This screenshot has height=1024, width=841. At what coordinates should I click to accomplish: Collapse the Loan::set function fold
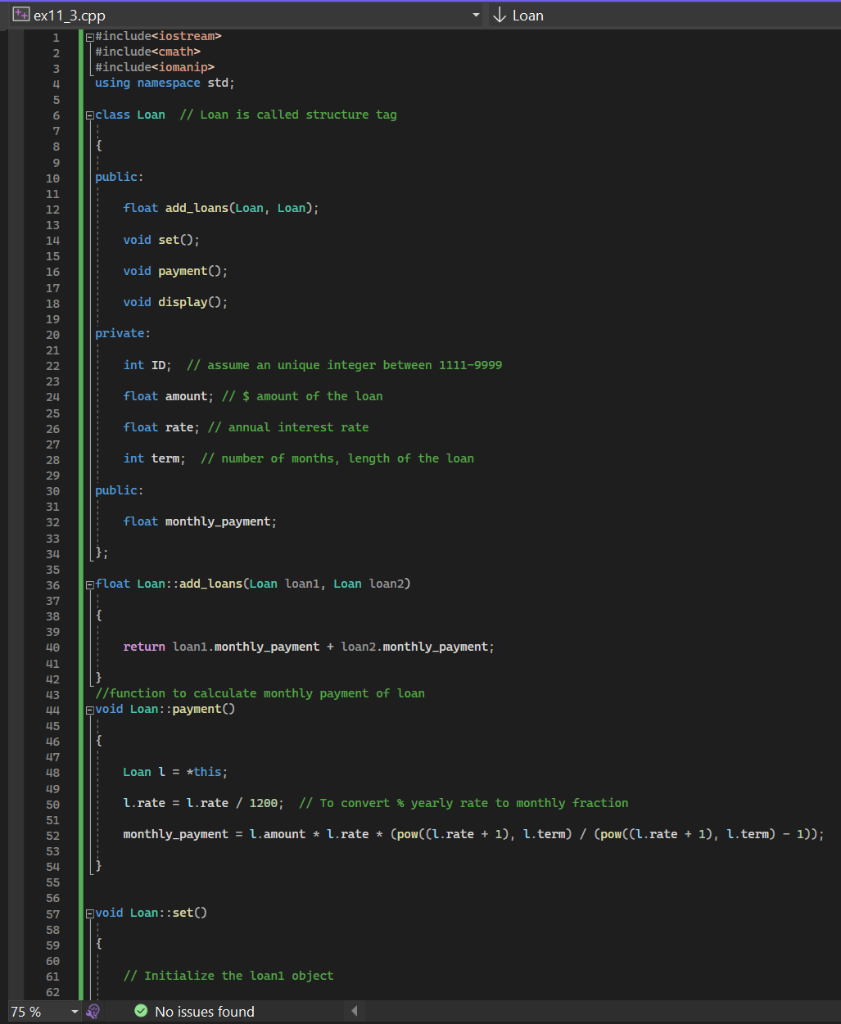88,912
